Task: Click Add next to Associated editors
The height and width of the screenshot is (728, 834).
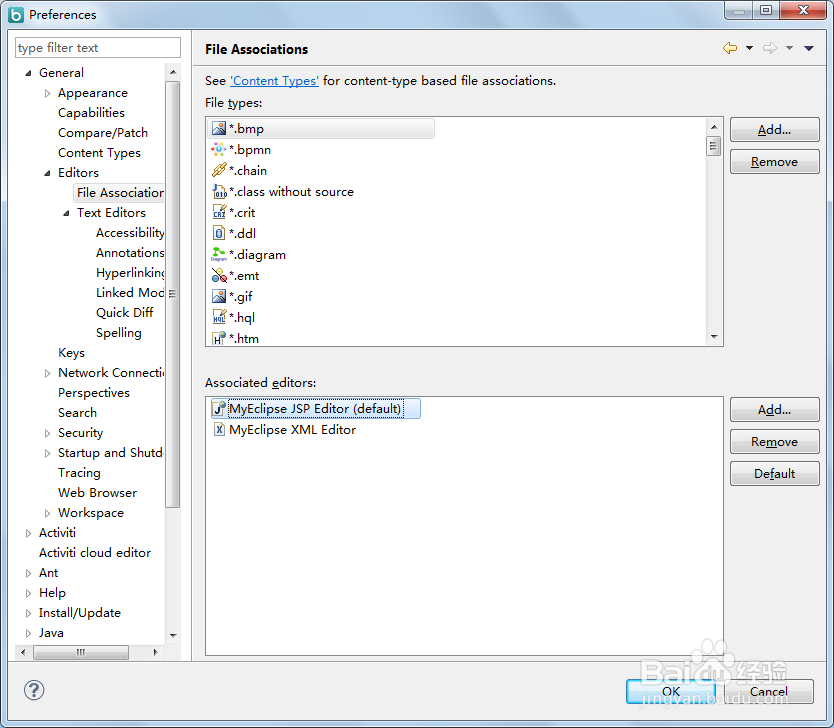Action: [x=774, y=409]
